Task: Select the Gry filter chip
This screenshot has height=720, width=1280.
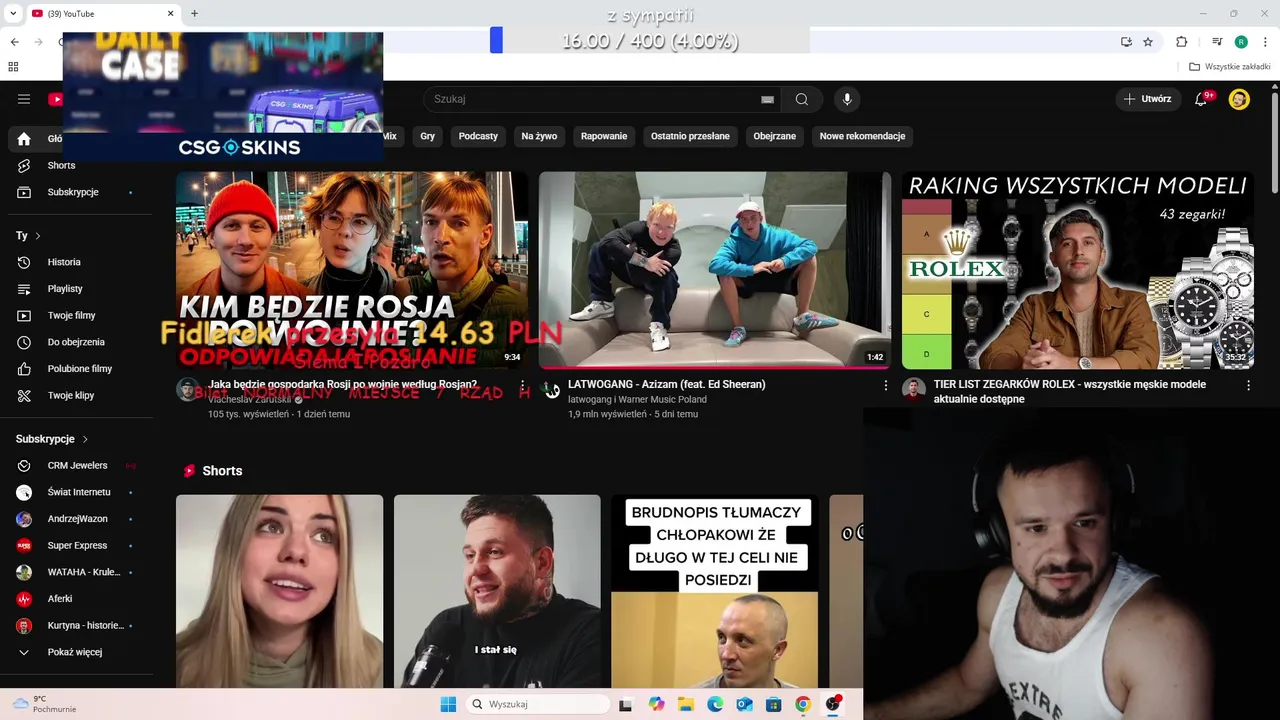Action: pyautogui.click(x=428, y=136)
